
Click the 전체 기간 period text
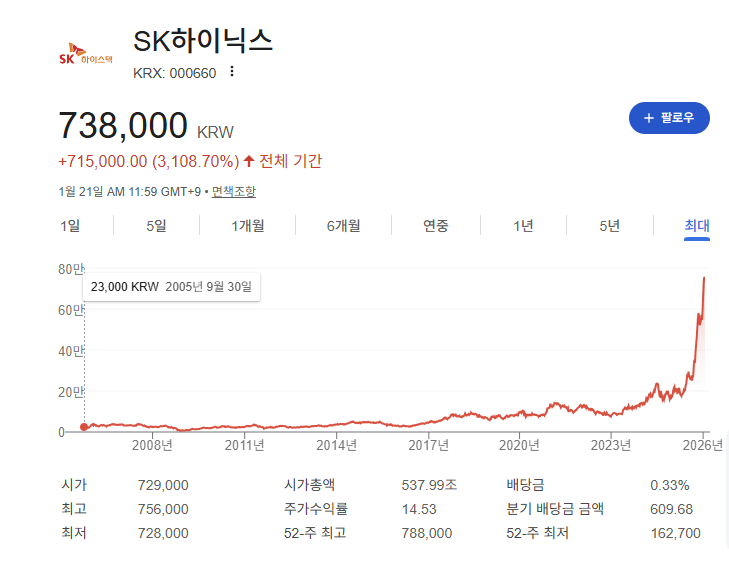tap(291, 161)
